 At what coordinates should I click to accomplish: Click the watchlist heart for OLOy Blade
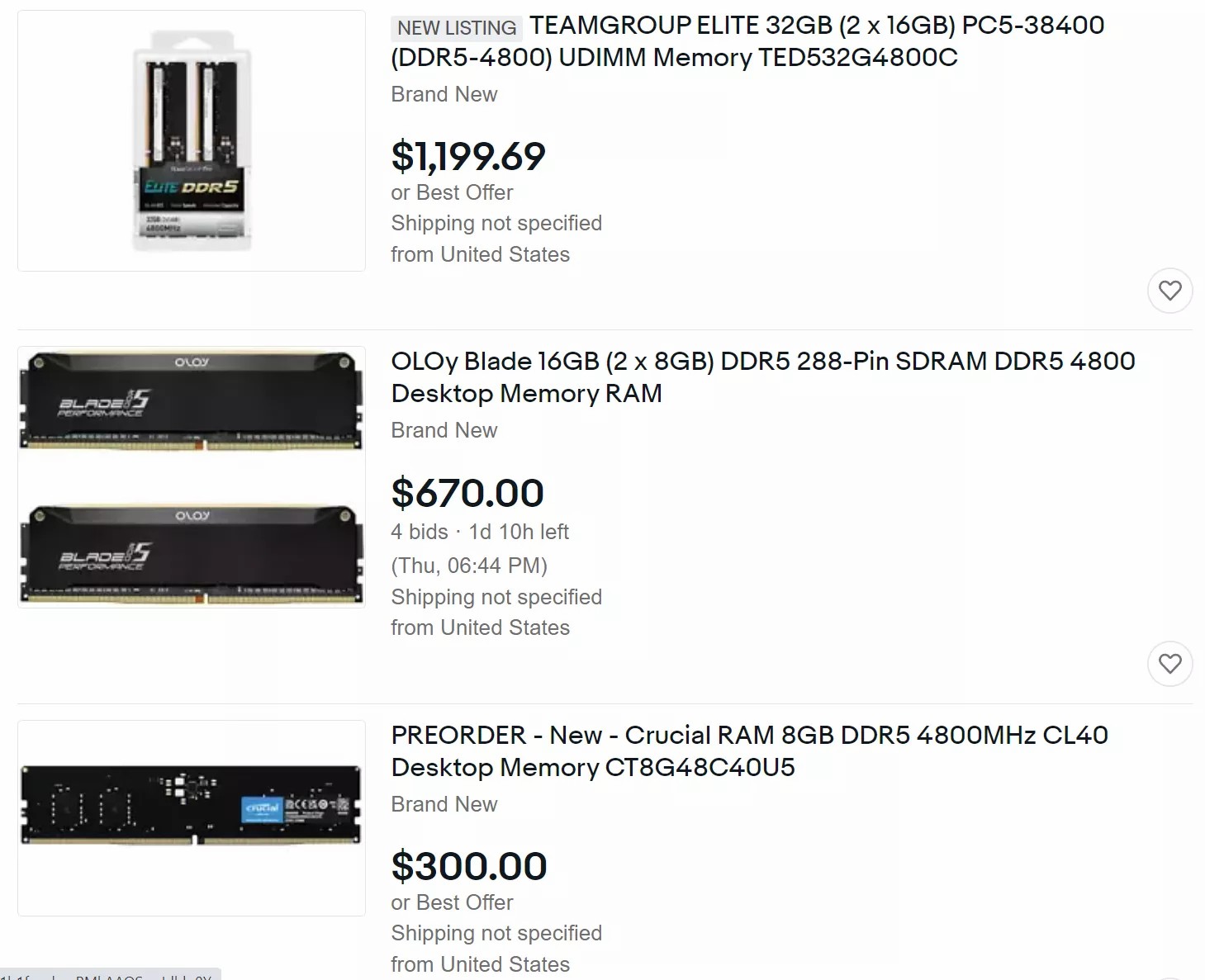(1169, 664)
